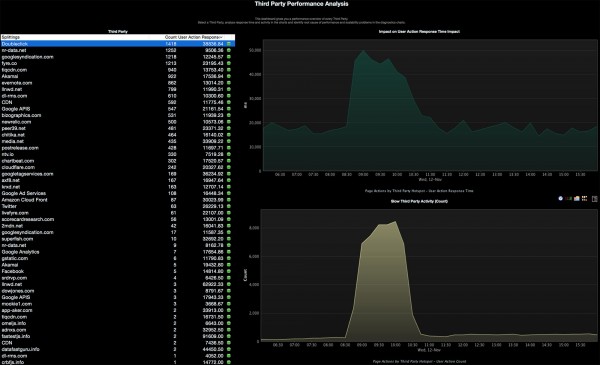Click the red-green bar chart icon above lower chart
This screenshot has width=600, height=365.
coord(569,198)
